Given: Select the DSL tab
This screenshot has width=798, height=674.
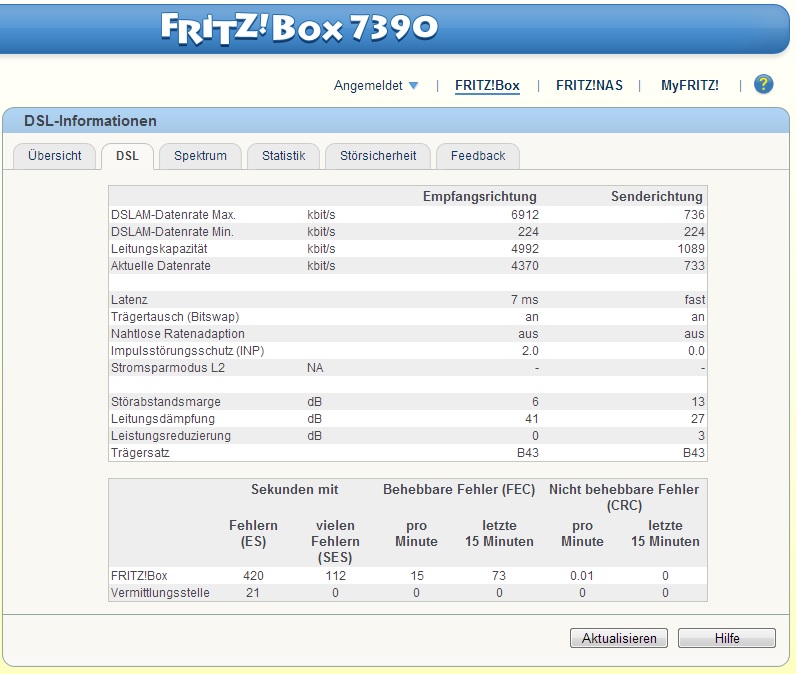Looking at the screenshot, I should [127, 156].
